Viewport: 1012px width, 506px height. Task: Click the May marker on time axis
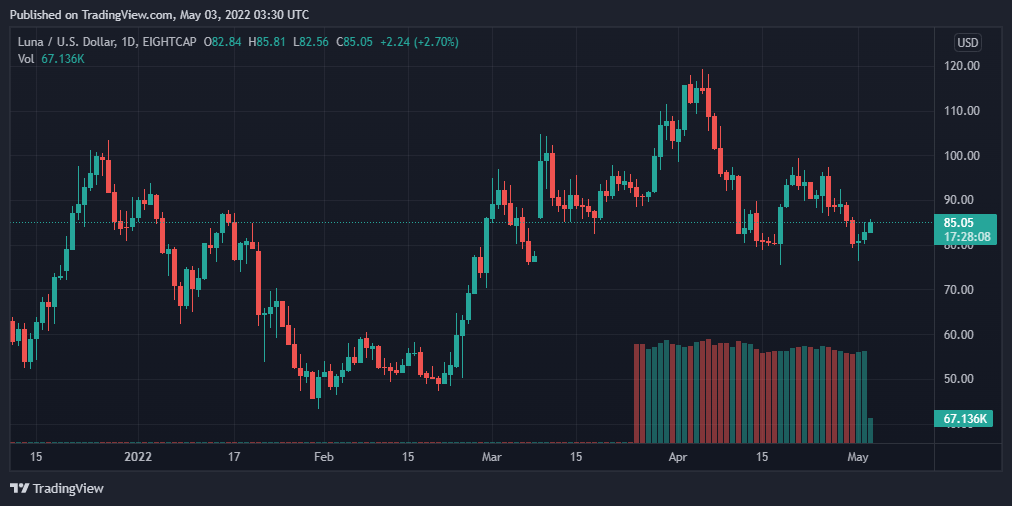tap(857, 457)
